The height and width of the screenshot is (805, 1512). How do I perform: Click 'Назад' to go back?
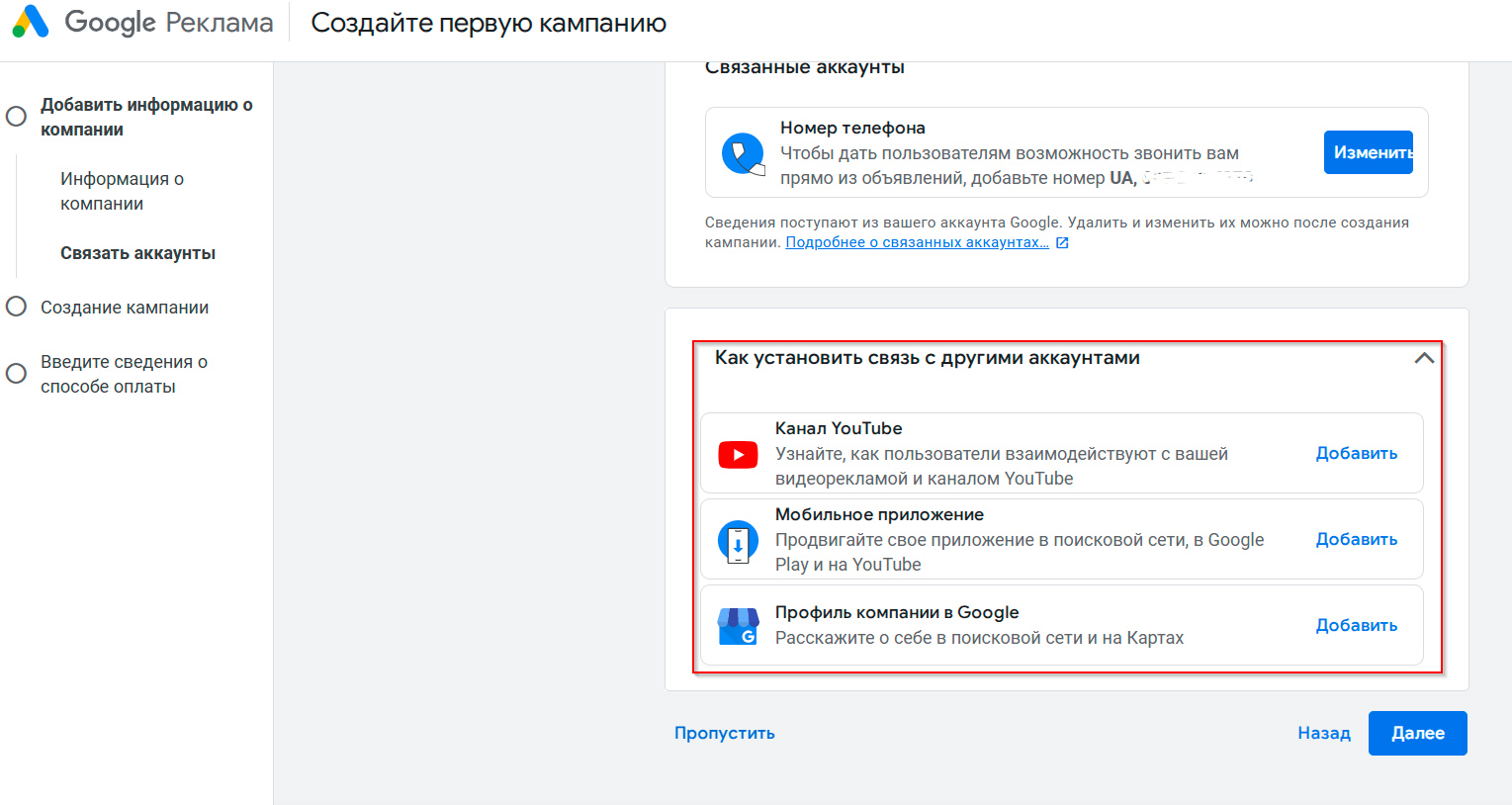coord(1323,733)
